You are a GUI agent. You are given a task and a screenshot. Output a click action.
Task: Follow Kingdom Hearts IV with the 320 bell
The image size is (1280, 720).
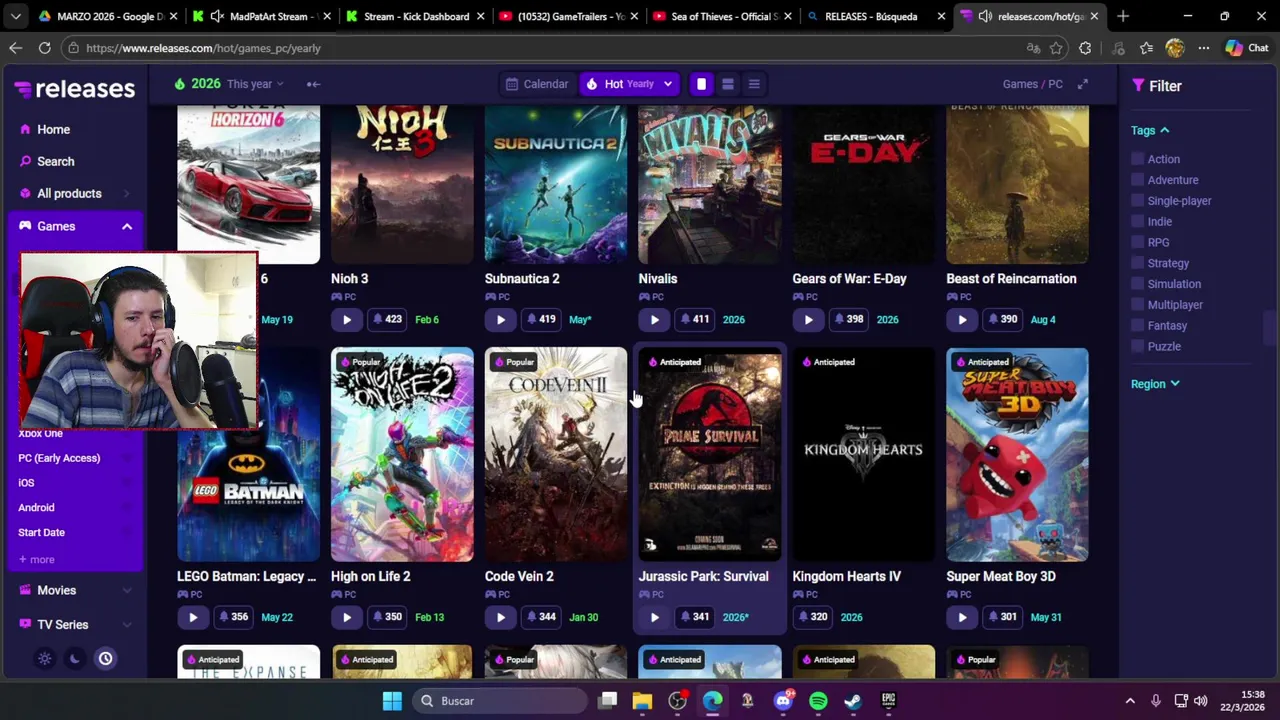tap(813, 617)
